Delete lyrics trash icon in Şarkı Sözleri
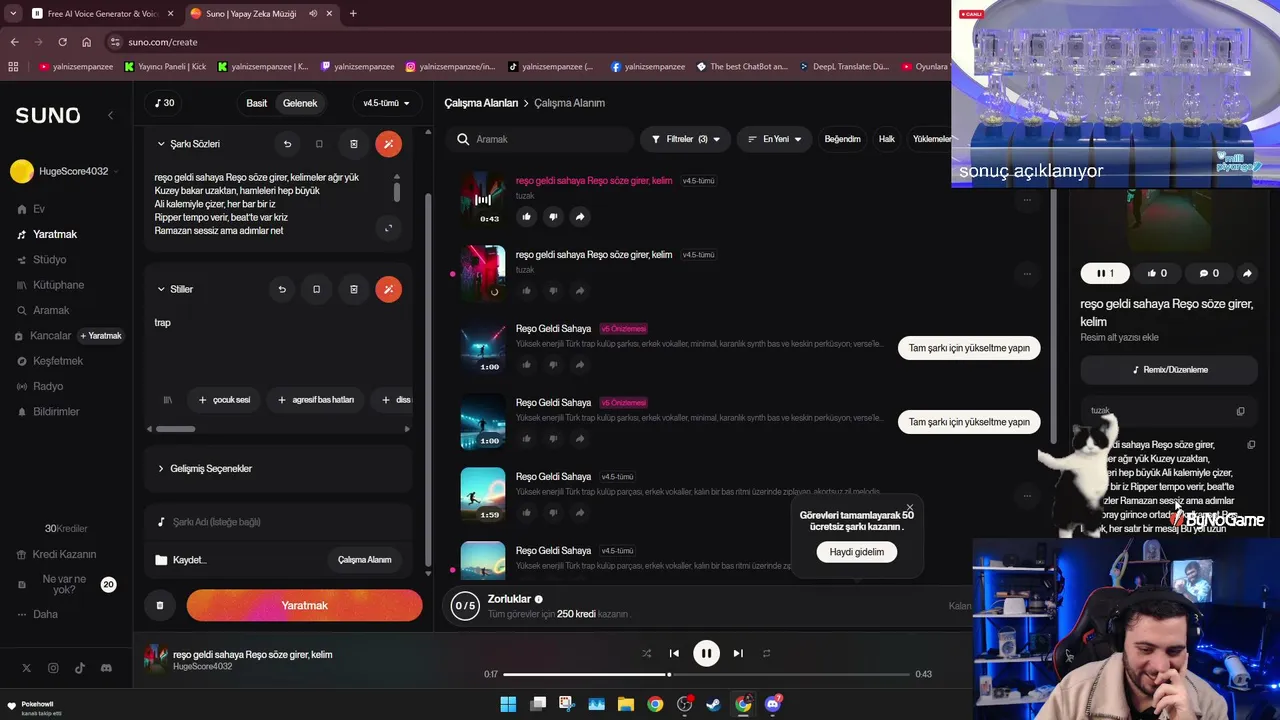The image size is (1280, 720). pyautogui.click(x=353, y=144)
